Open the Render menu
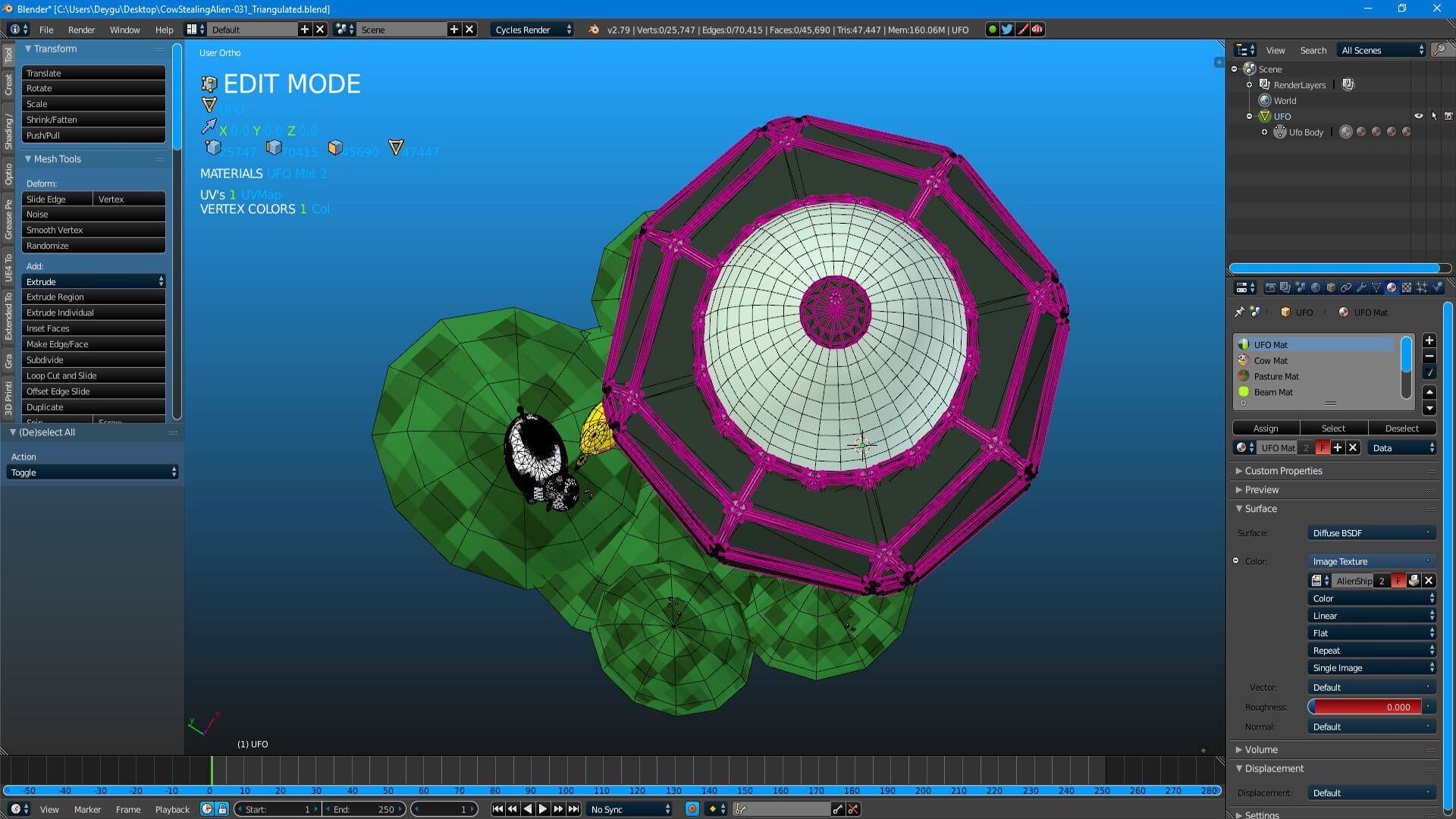Screen dimensions: 1456x819 [81, 30]
